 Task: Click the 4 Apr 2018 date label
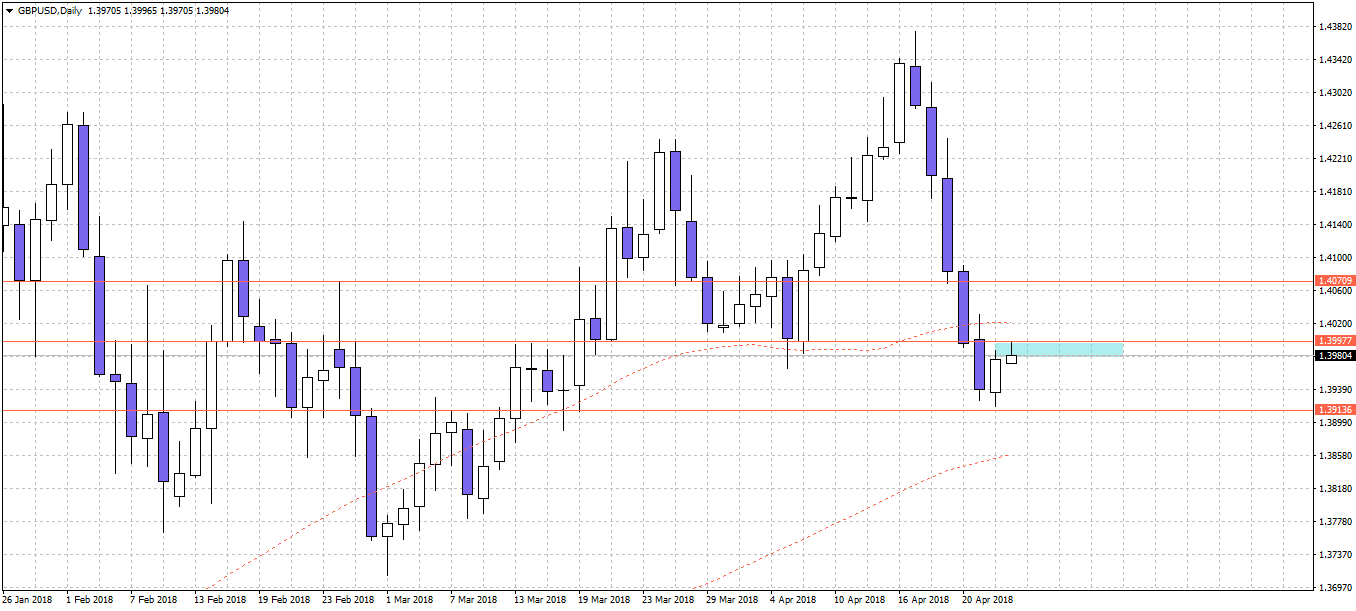(x=794, y=599)
